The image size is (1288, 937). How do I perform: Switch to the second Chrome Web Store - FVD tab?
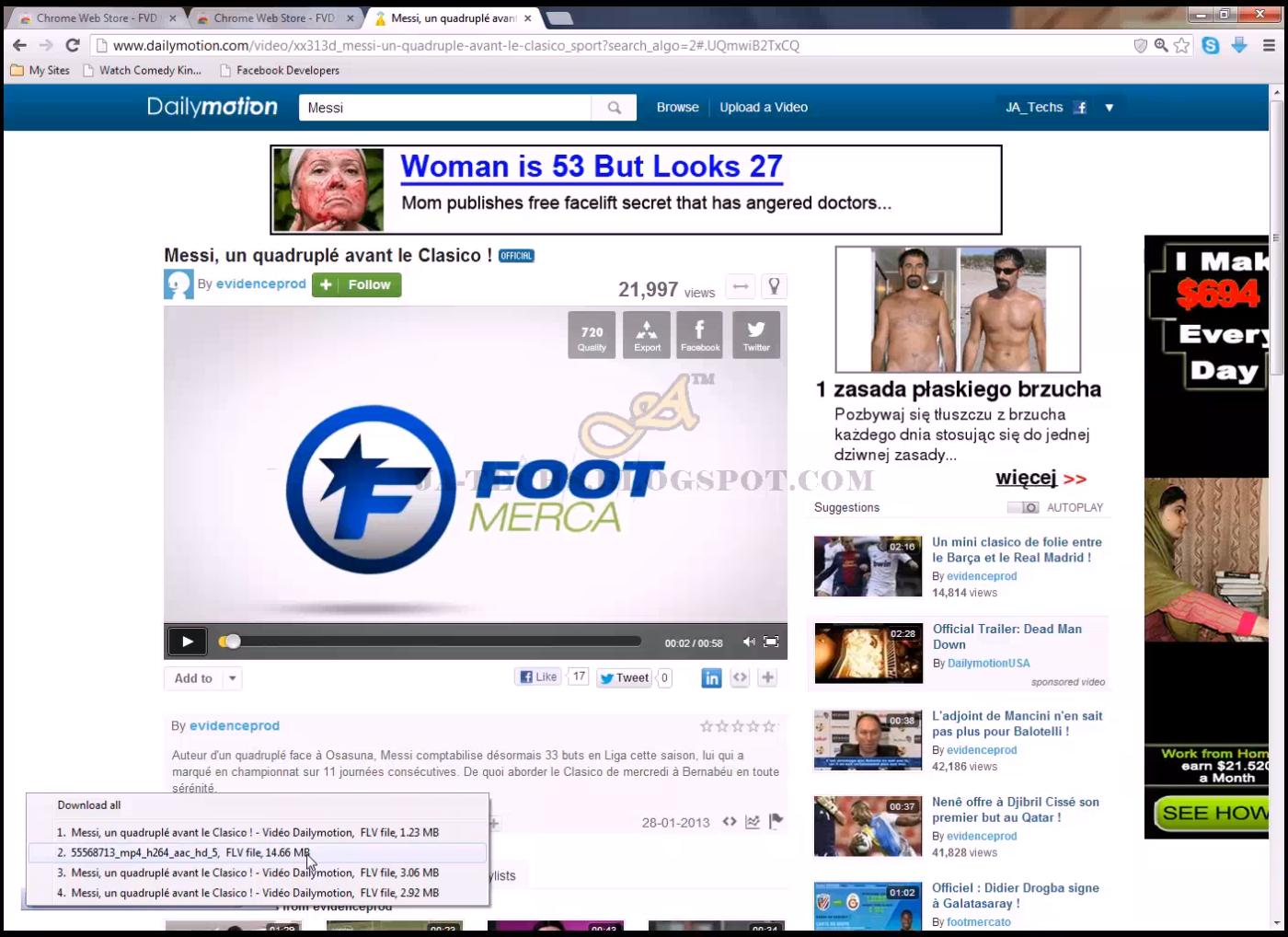click(274, 17)
